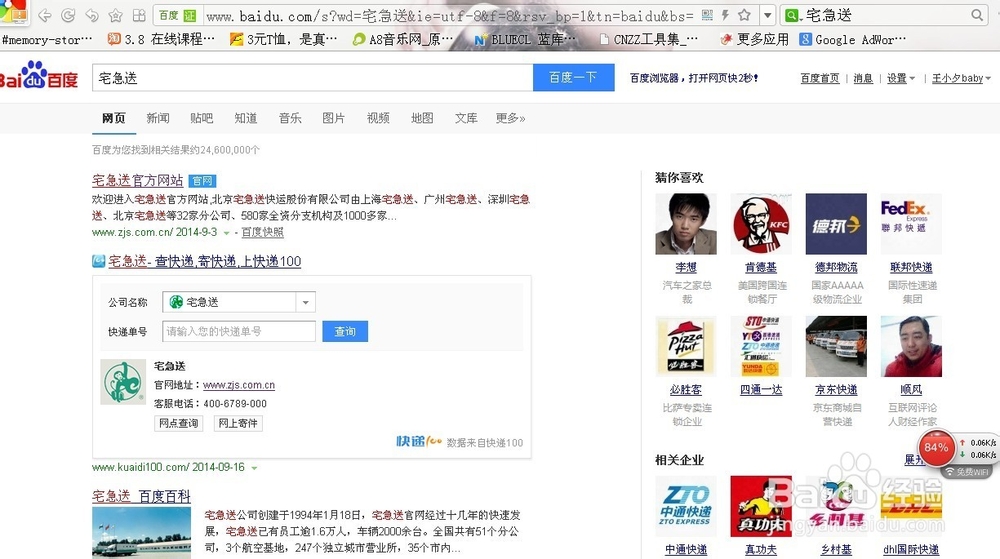
Task: Open 更多应用 bookmark
Action: pos(754,40)
